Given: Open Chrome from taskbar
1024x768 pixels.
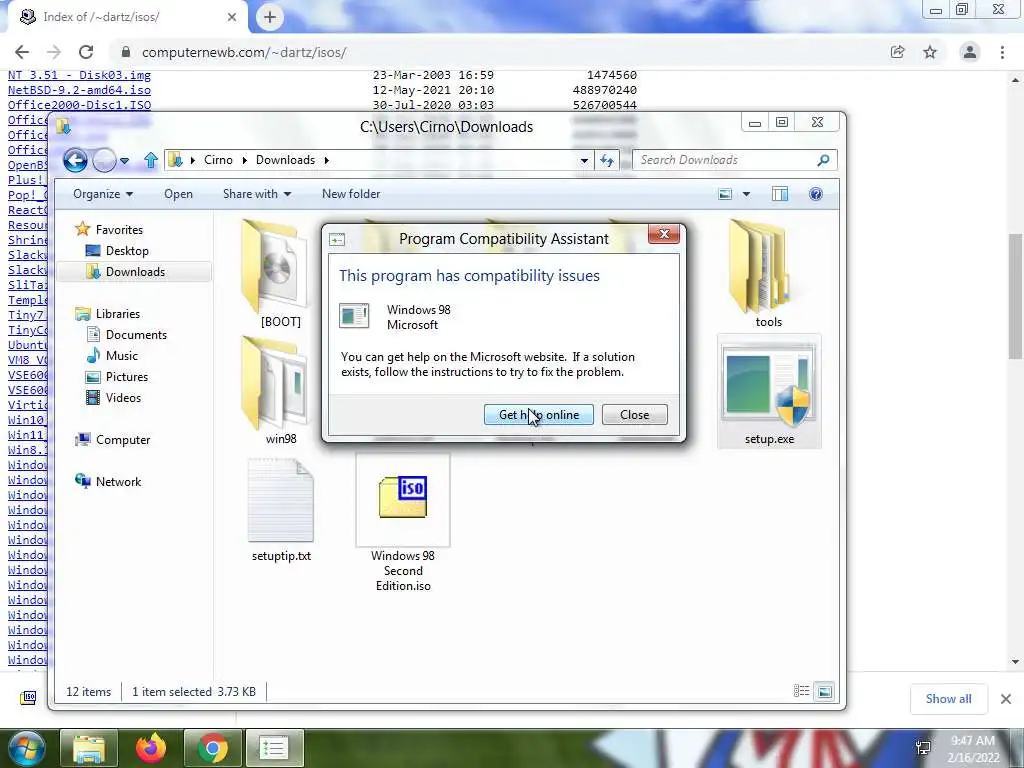Looking at the screenshot, I should 212,748.
